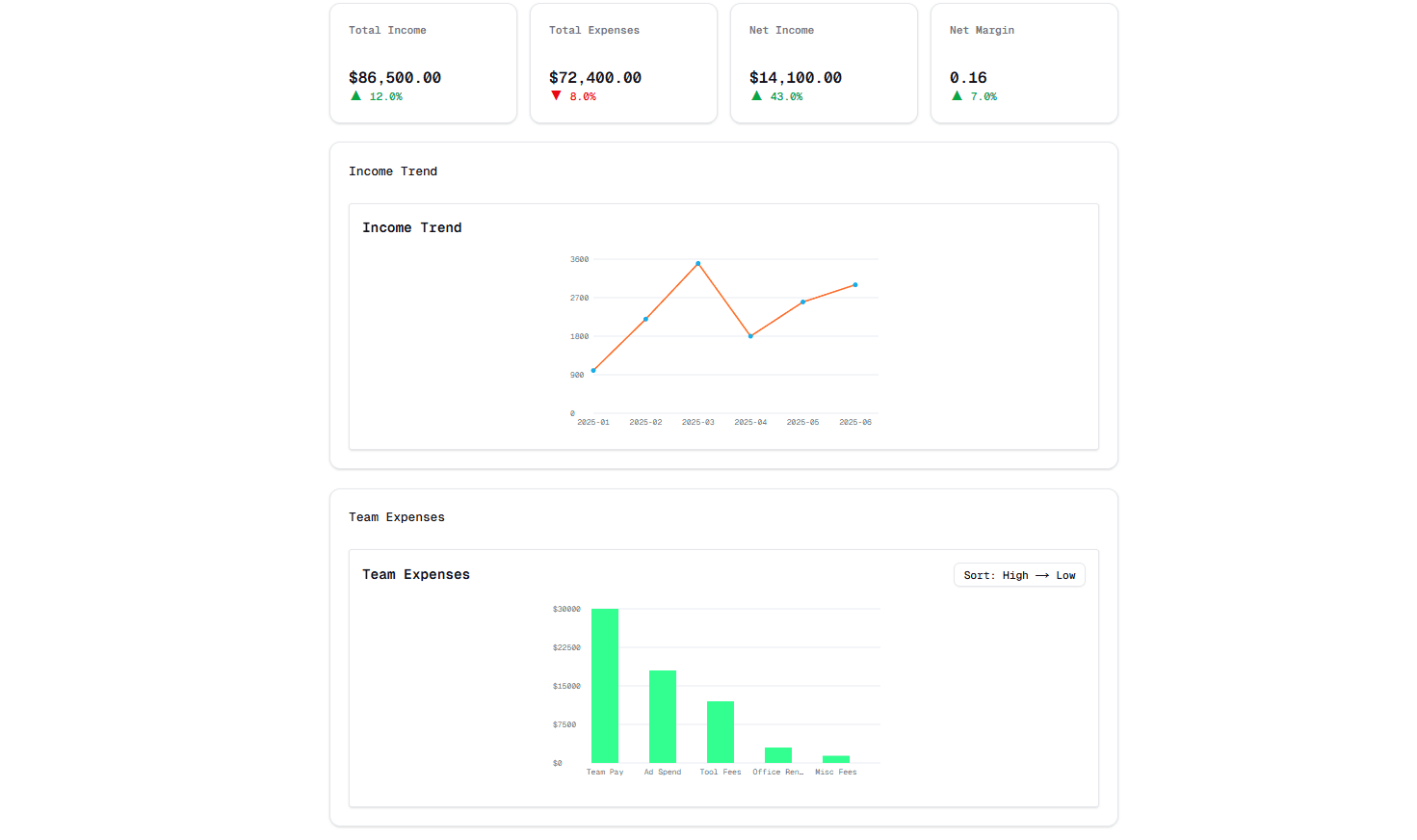1417x840 pixels.
Task: Click the Net Income card label
Action: (781, 30)
